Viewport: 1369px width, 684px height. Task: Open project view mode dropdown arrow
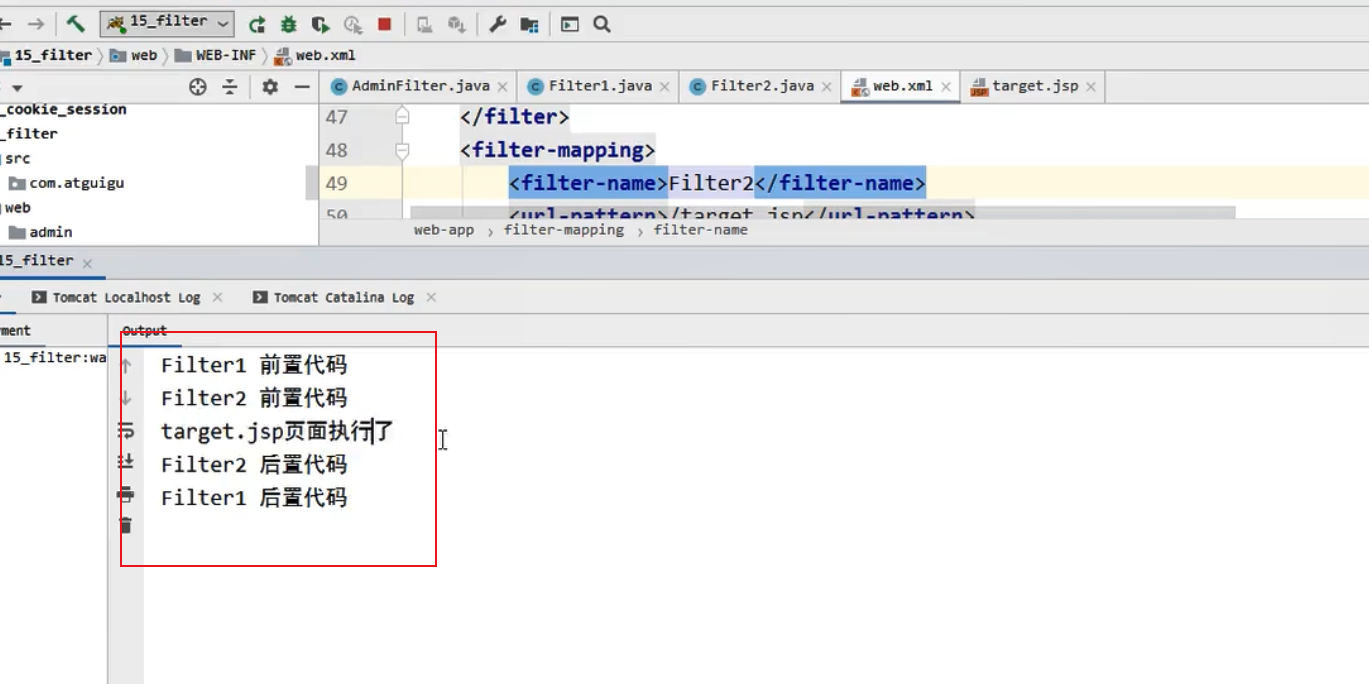pyautogui.click(x=16, y=88)
